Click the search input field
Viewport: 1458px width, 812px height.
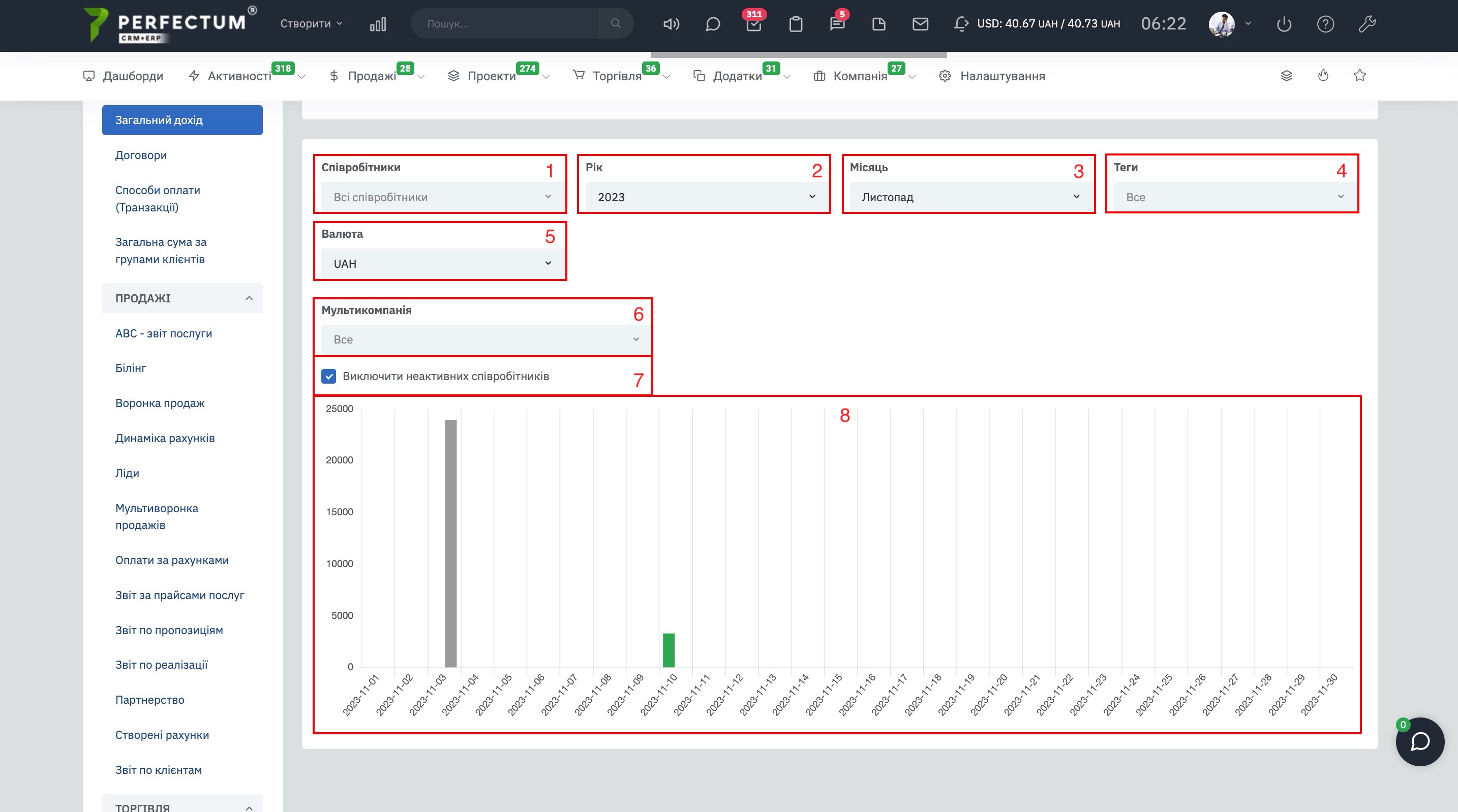click(x=504, y=24)
